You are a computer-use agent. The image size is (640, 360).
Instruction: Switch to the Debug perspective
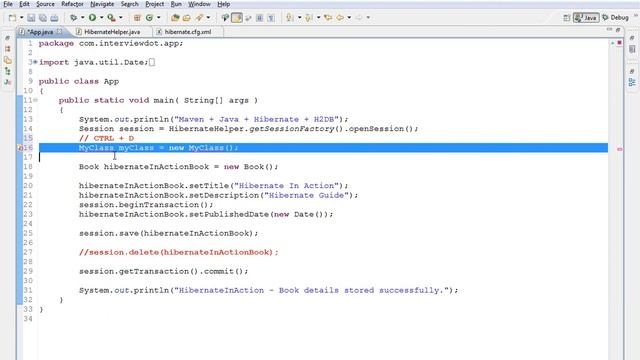[615, 18]
